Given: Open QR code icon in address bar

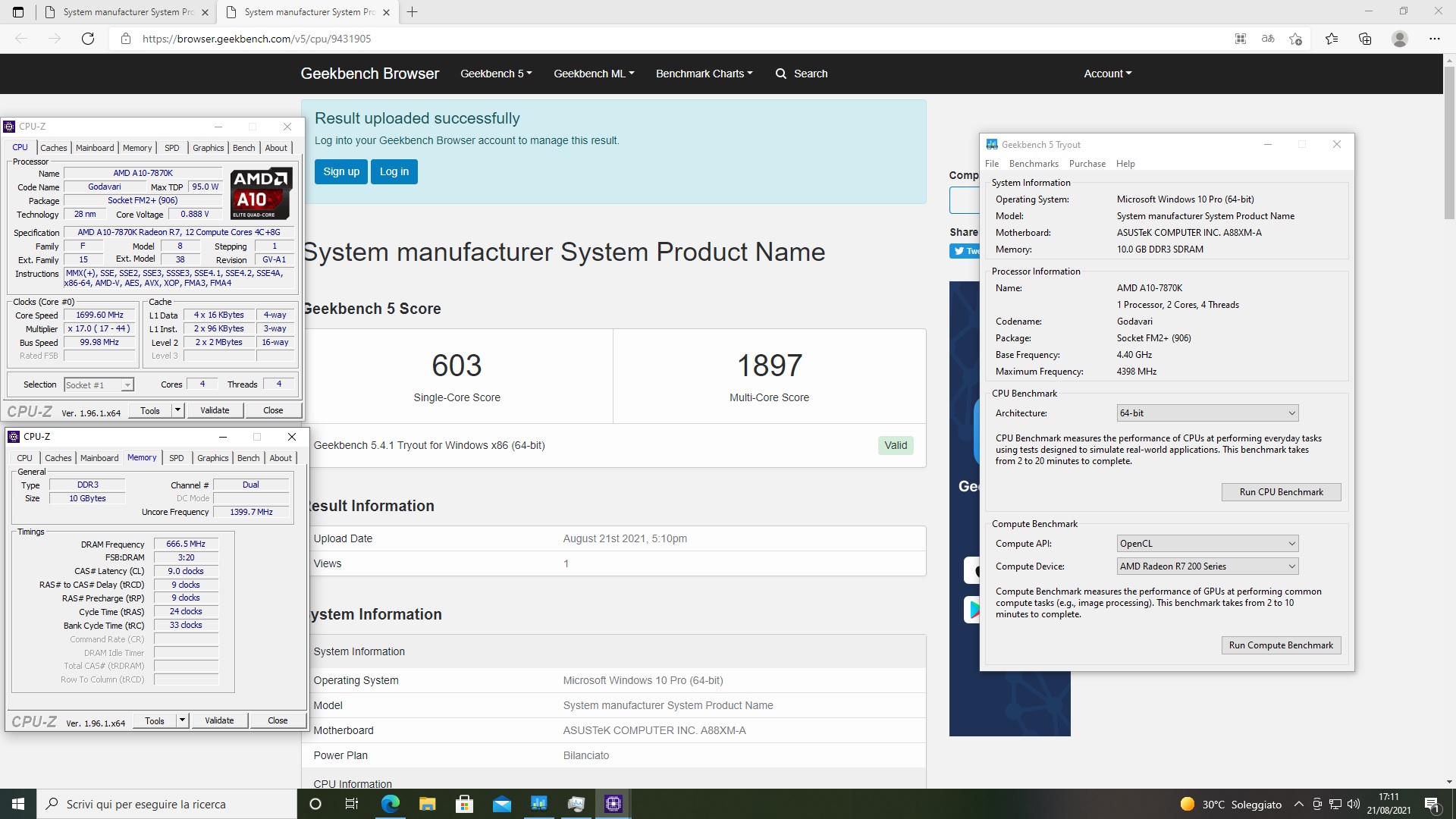Looking at the screenshot, I should 1241,39.
